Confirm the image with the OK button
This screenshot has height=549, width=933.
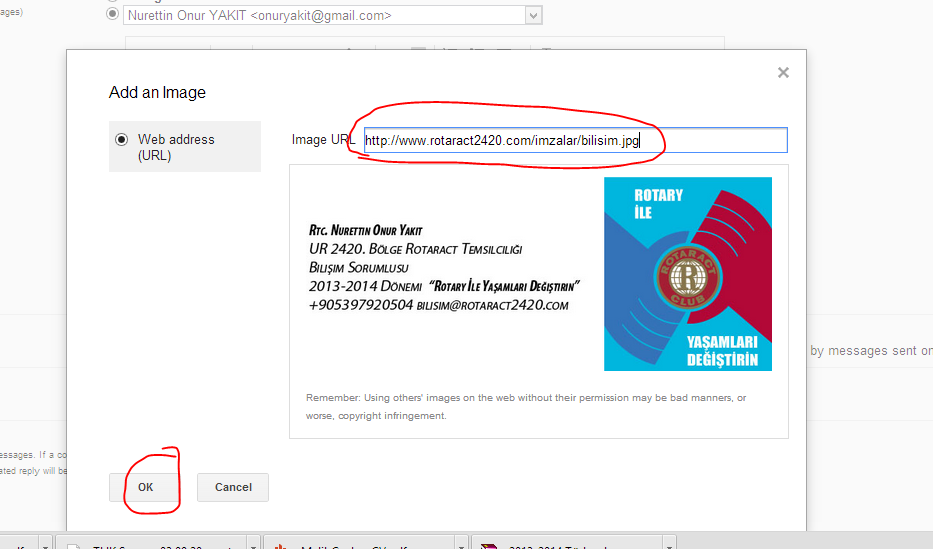[x=145, y=487]
